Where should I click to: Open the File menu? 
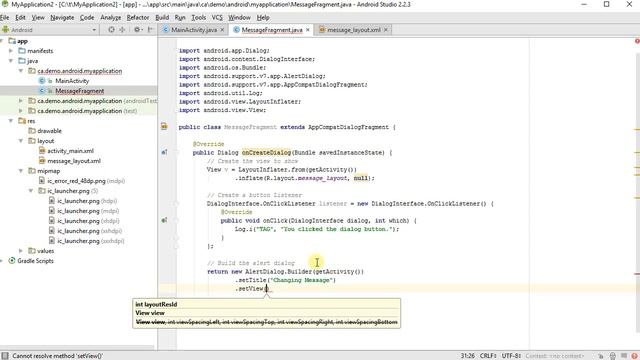pyautogui.click(x=4, y=18)
